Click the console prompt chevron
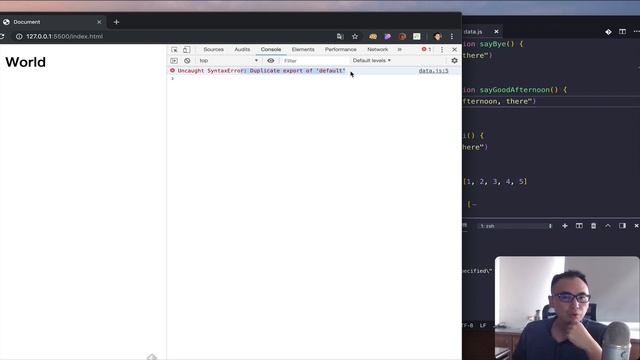 click(x=173, y=78)
